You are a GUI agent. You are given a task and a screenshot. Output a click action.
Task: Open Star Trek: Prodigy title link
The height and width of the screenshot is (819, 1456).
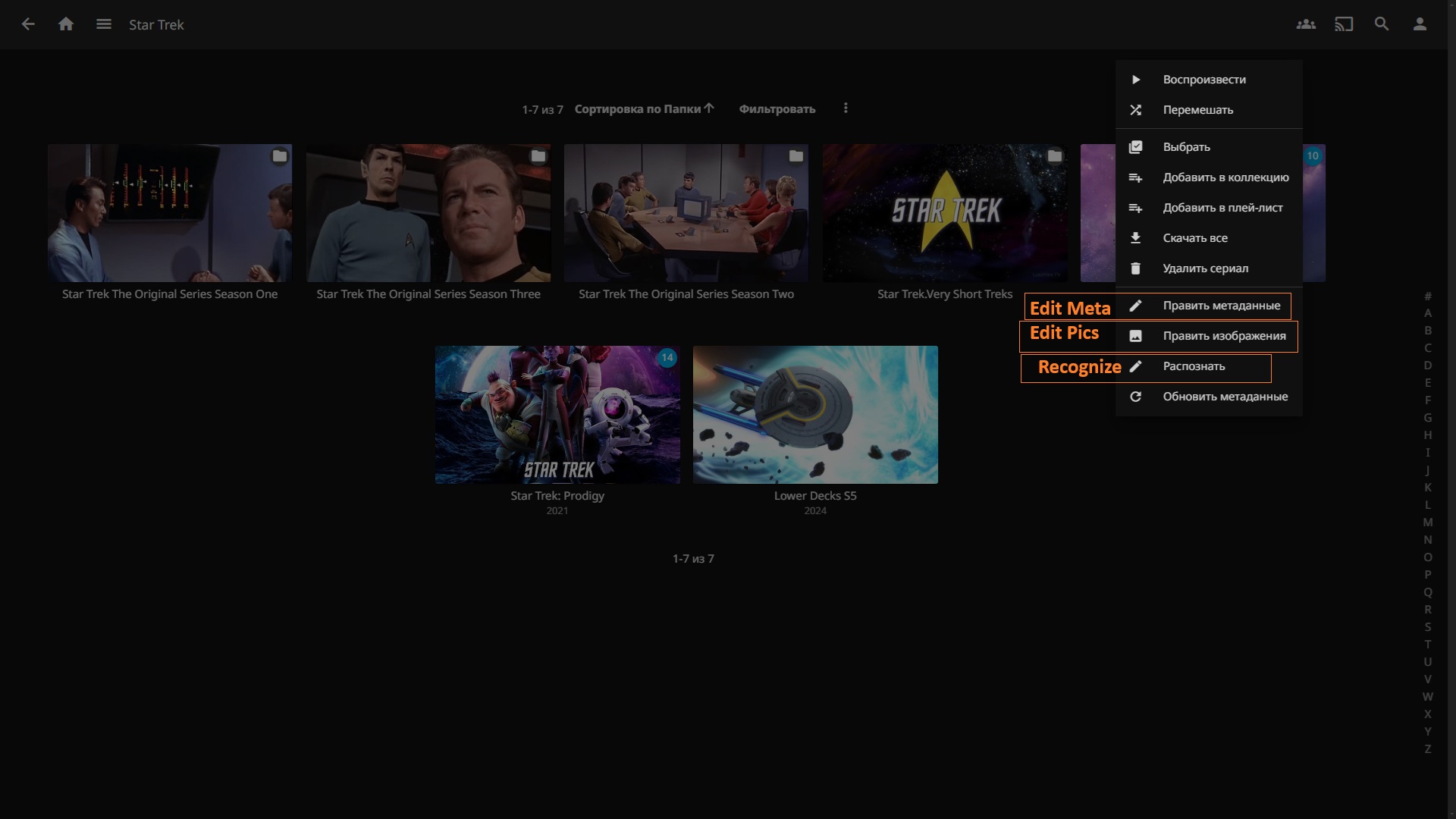point(557,496)
